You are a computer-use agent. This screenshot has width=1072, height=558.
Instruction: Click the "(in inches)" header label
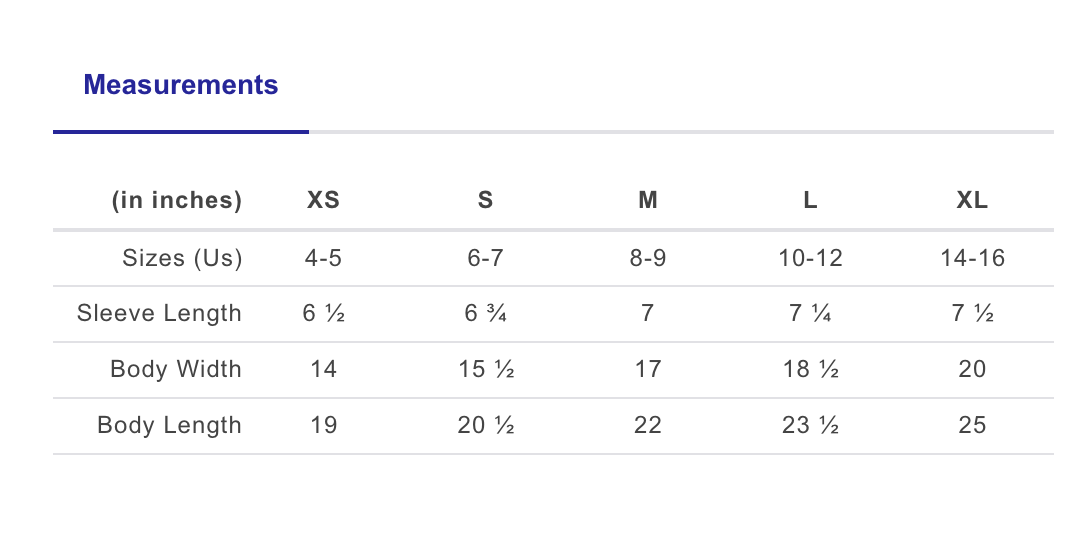coord(177,200)
